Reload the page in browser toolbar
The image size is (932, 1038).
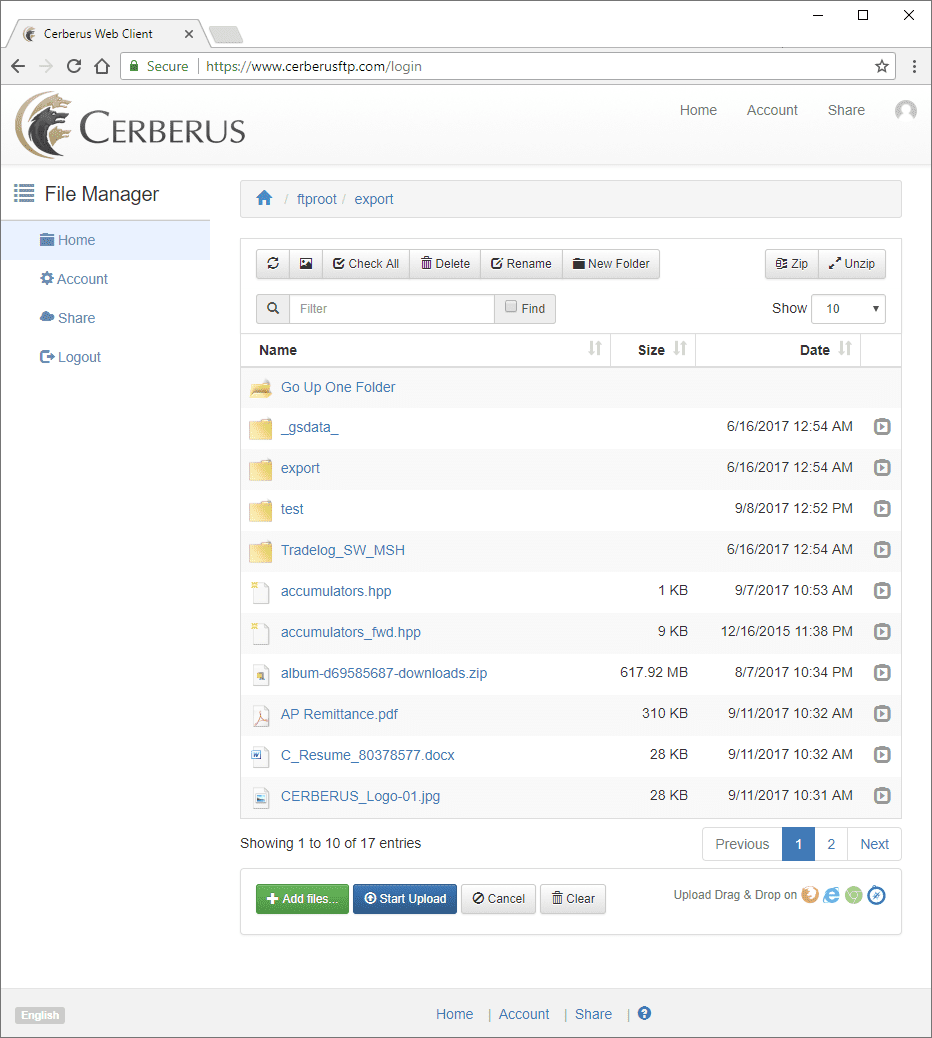74,66
